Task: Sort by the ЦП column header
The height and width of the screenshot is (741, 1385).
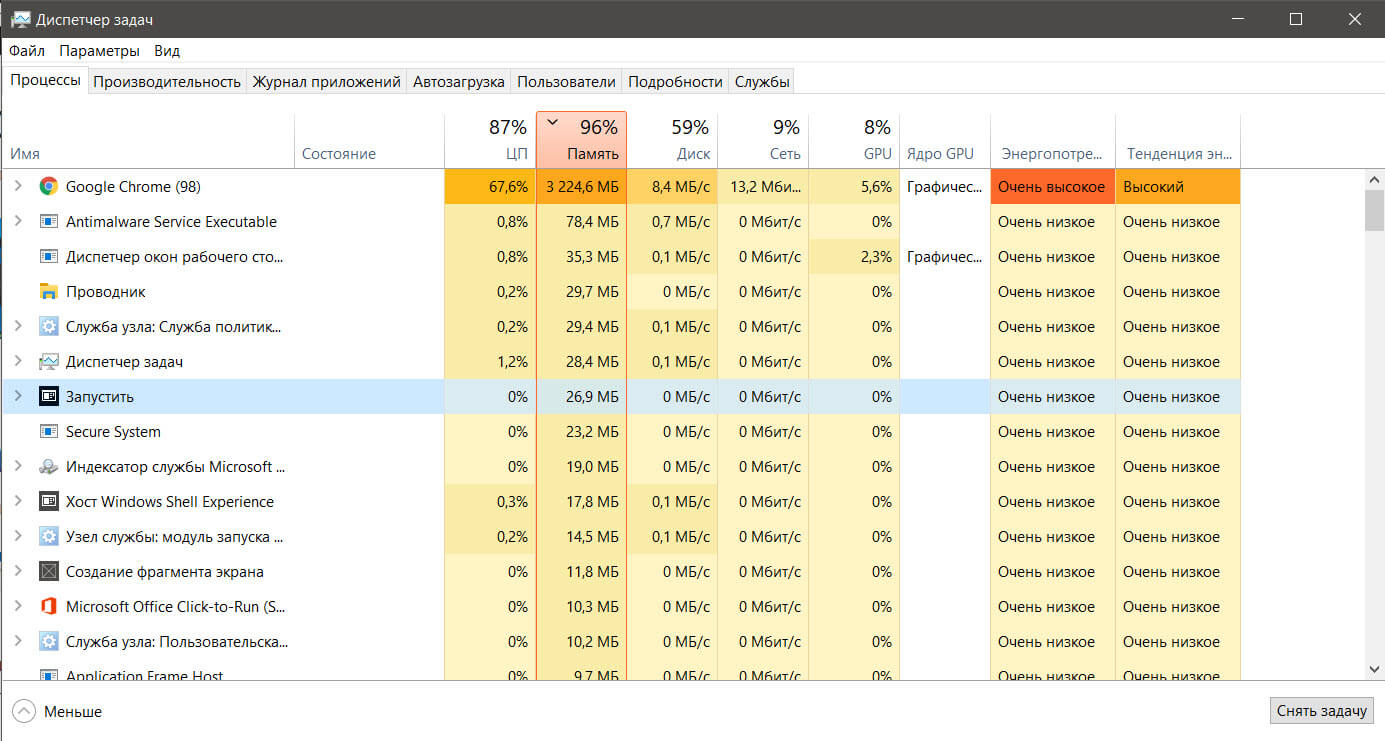Action: point(490,140)
